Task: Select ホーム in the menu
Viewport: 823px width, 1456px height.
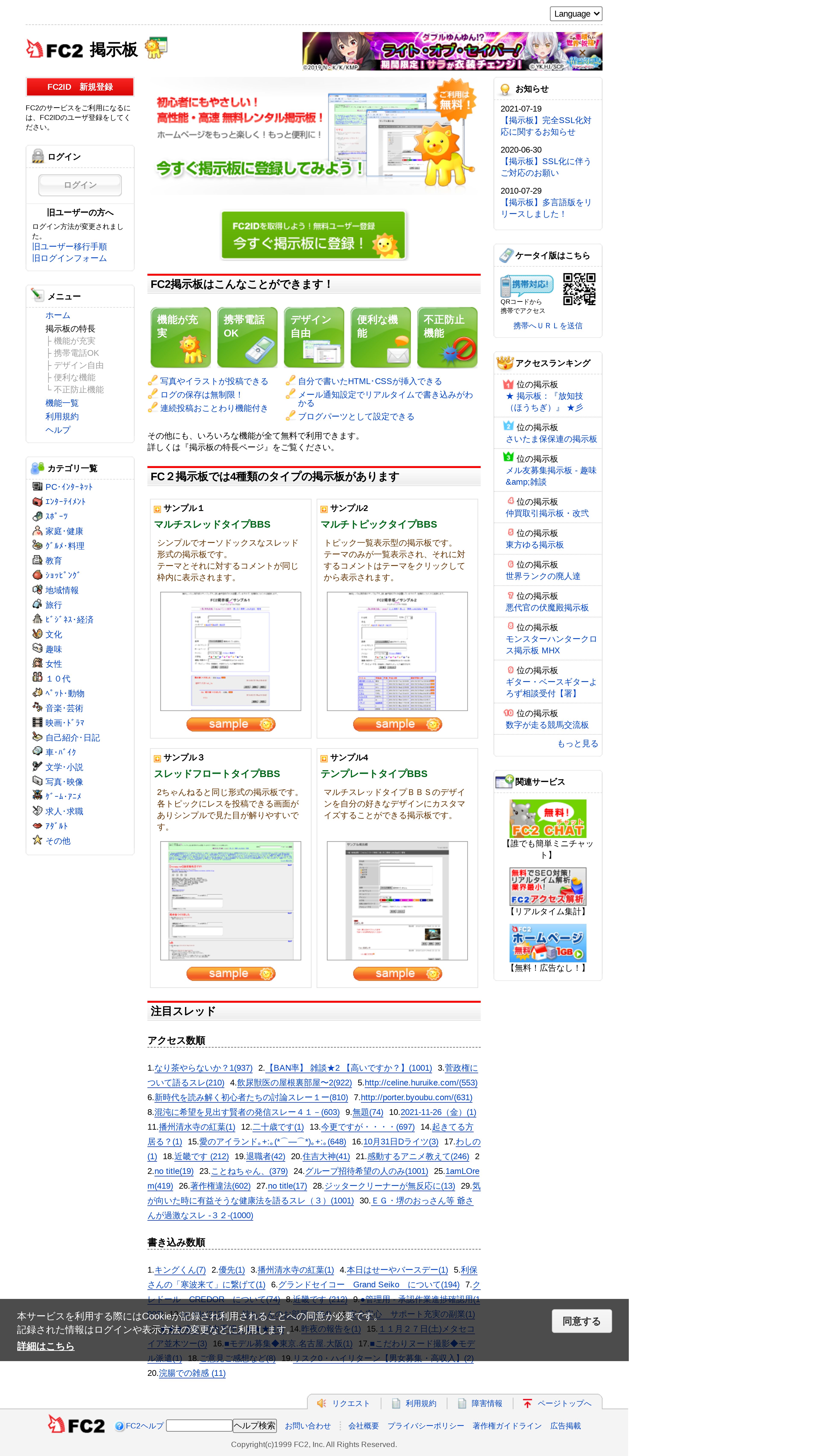Action: point(58,315)
